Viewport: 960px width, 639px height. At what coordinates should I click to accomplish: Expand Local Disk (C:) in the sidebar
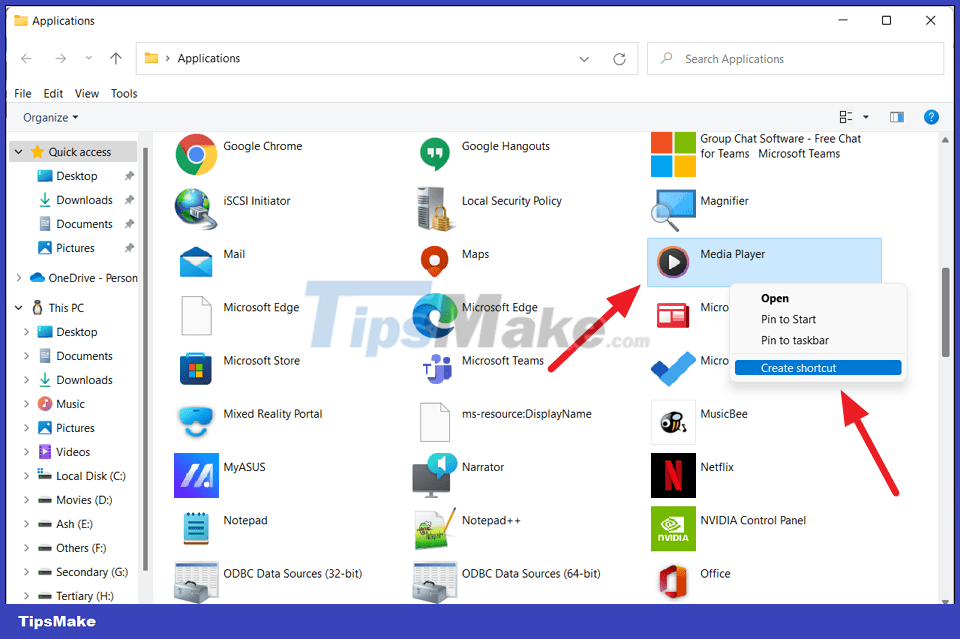point(28,475)
